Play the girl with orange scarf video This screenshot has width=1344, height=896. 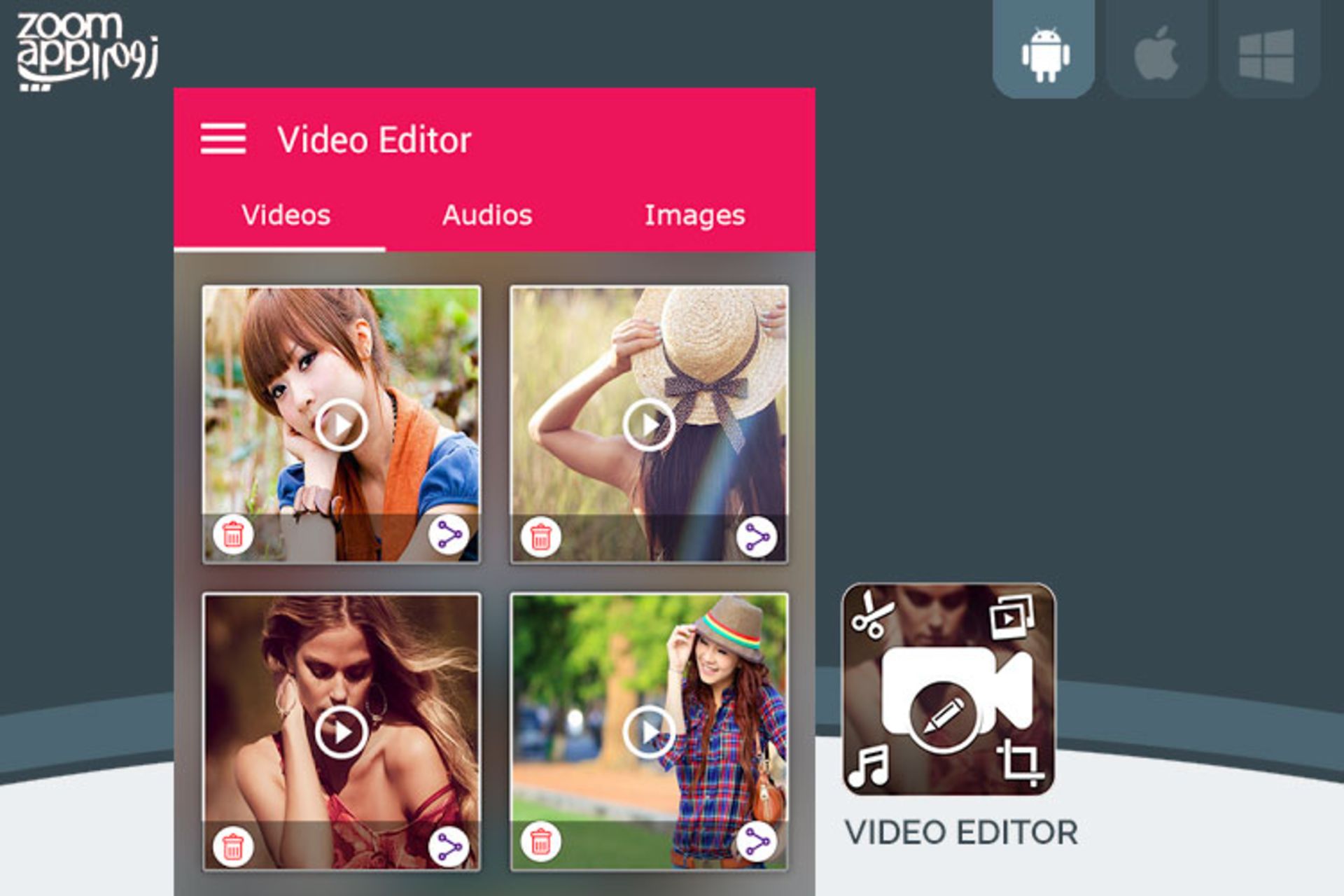coord(341,424)
